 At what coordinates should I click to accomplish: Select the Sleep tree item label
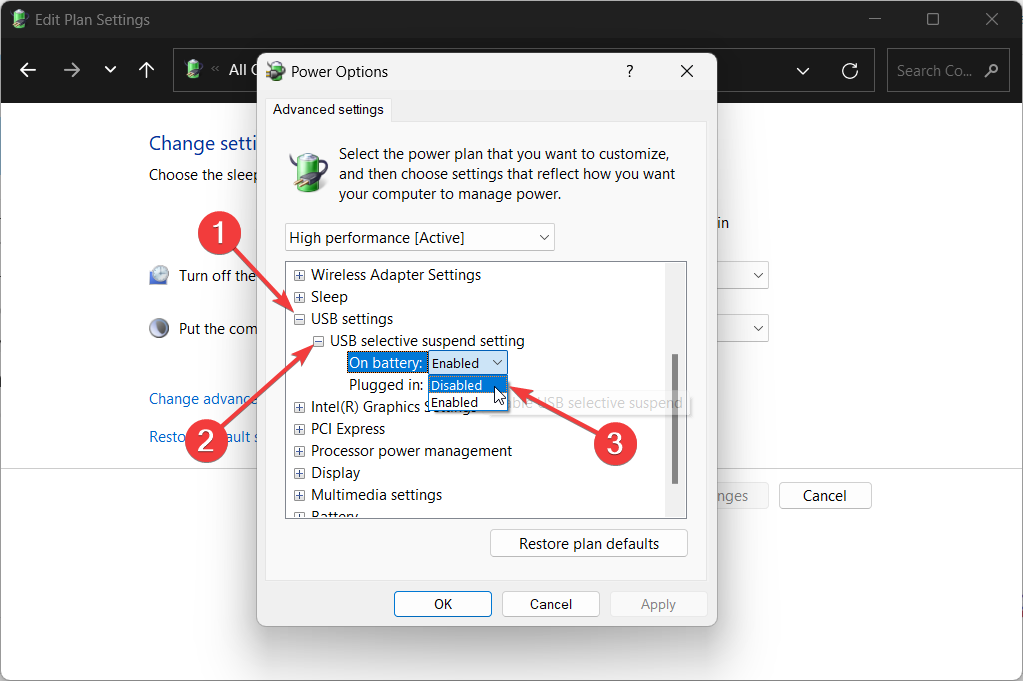pyautogui.click(x=329, y=297)
